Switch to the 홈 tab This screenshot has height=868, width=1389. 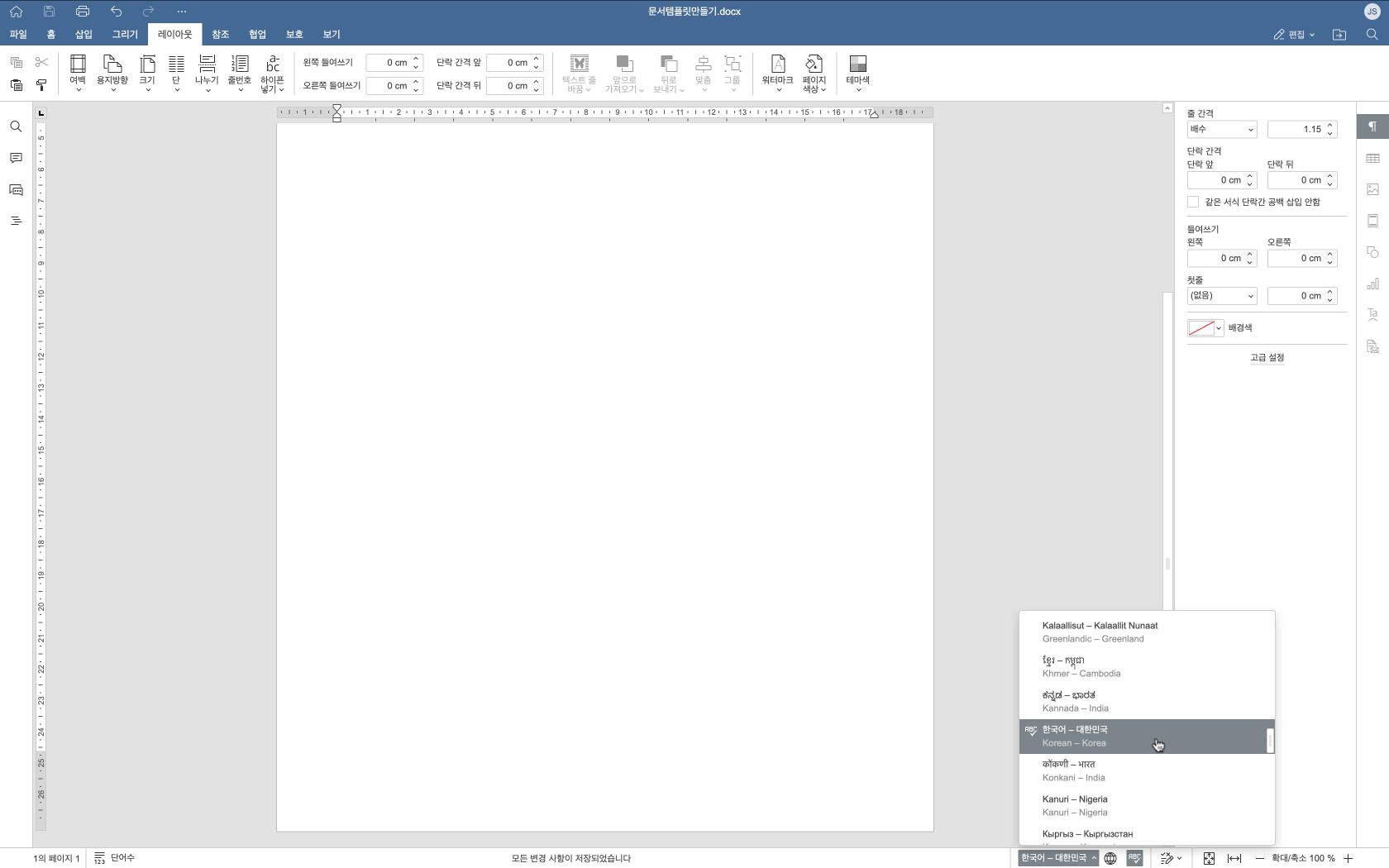tap(51, 34)
